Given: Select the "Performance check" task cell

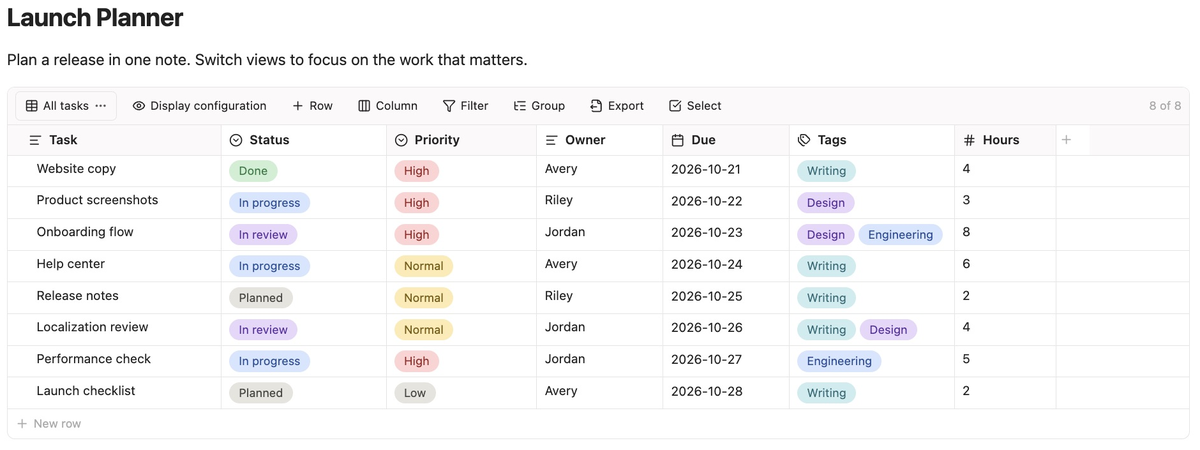Looking at the screenshot, I should point(114,361).
